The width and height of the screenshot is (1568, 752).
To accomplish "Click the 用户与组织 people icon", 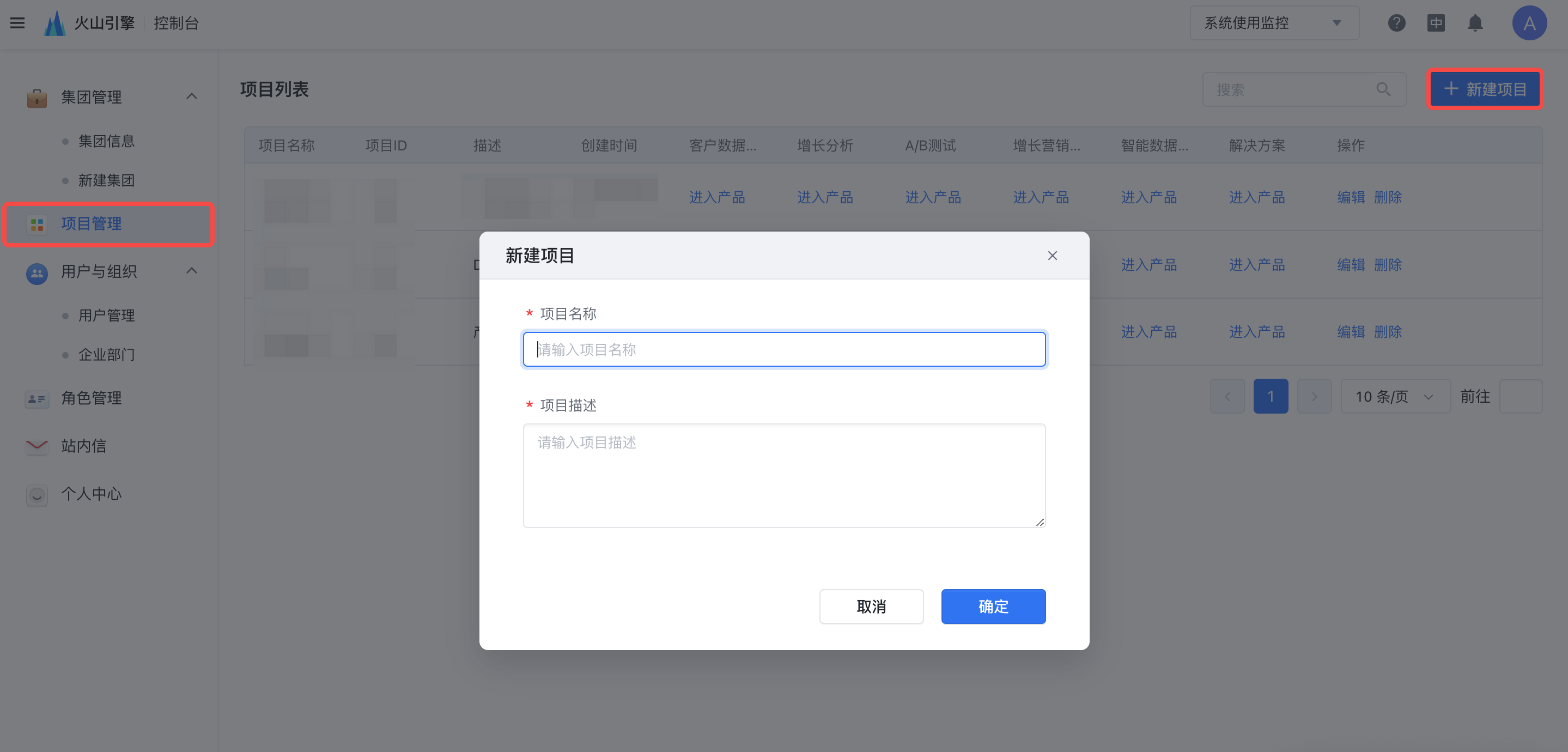I will (37, 273).
